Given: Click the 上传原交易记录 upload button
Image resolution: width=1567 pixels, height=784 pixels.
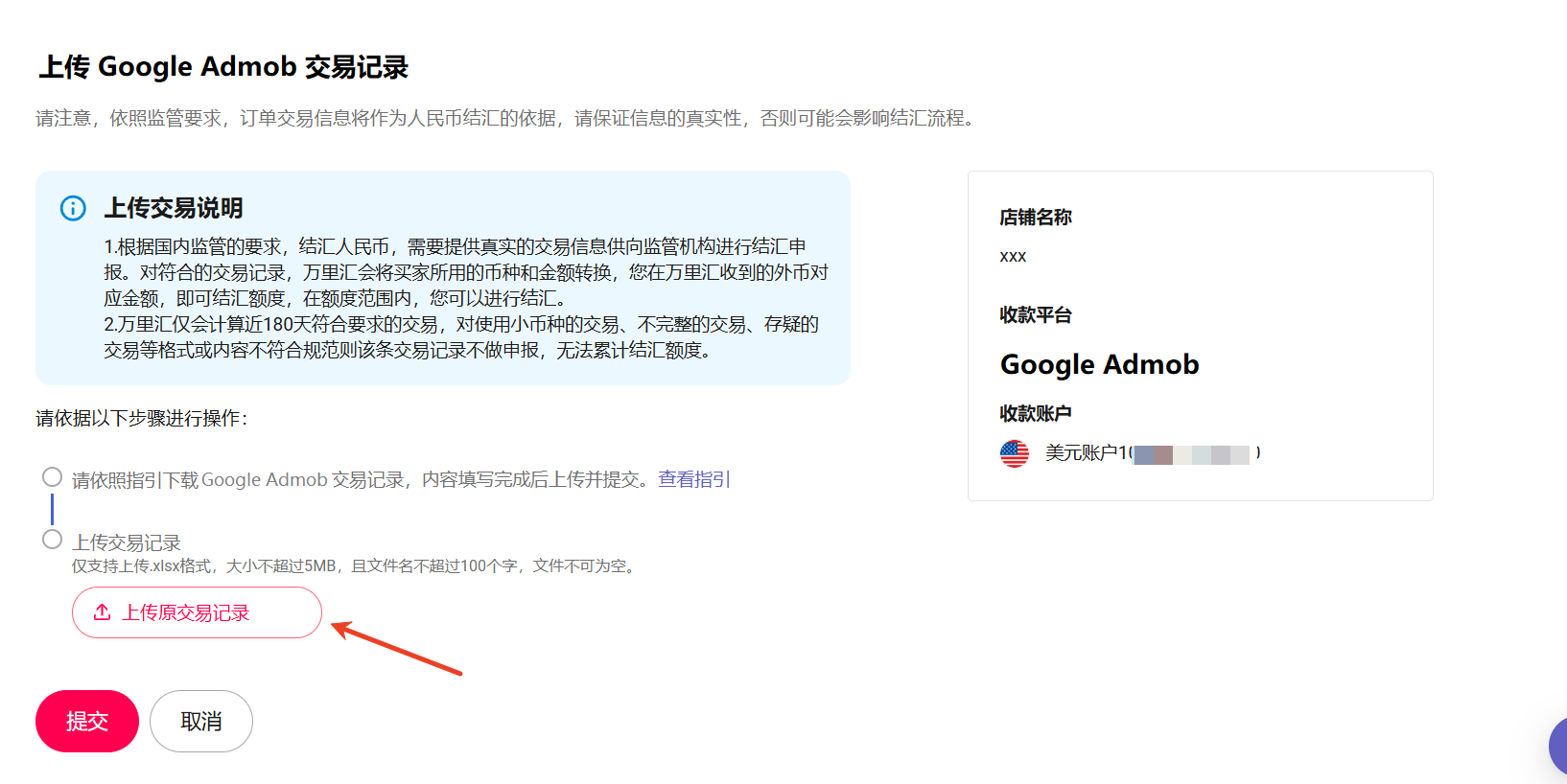Looking at the screenshot, I should pos(197,612).
